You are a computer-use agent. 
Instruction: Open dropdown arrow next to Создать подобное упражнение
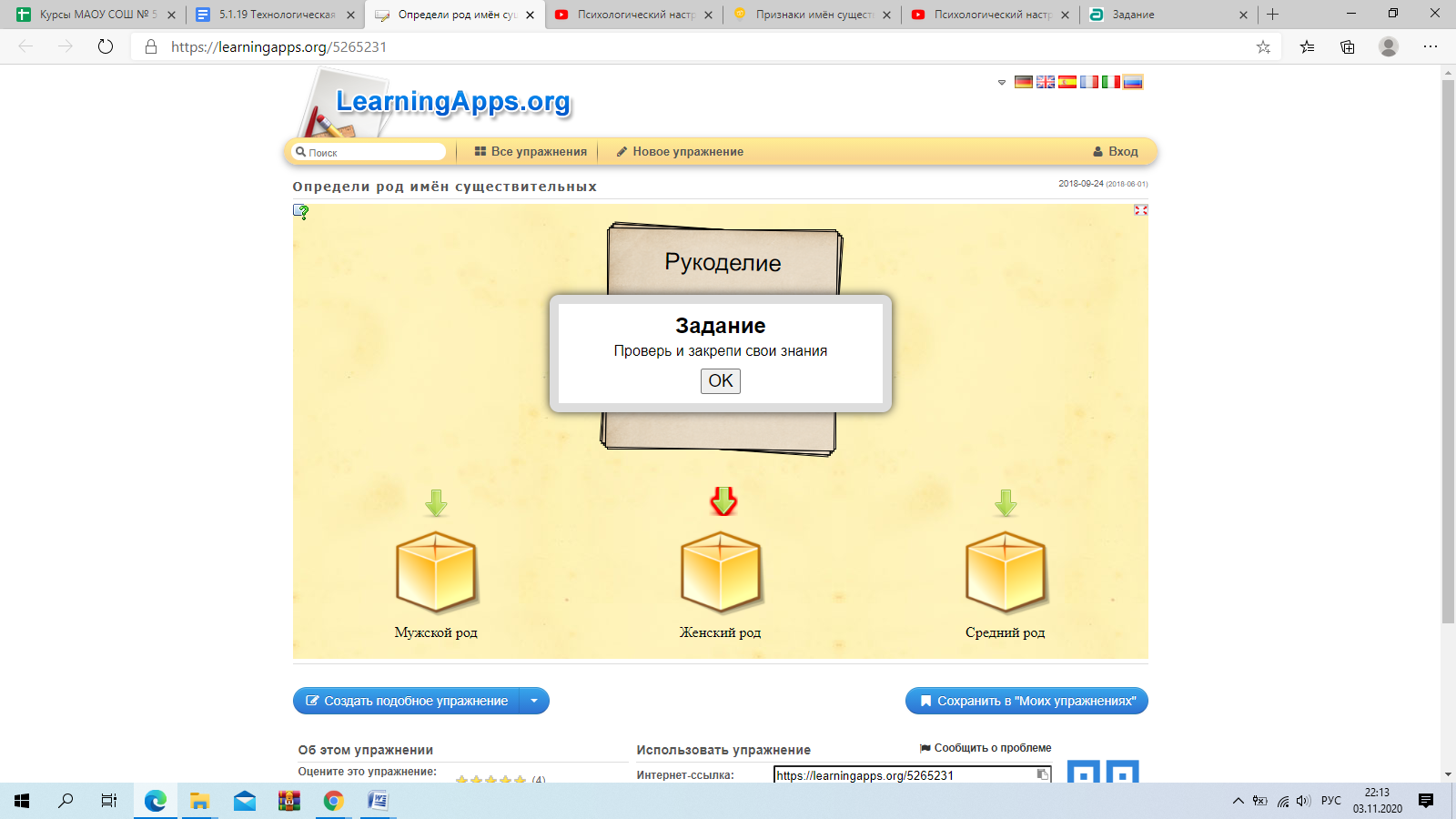point(534,701)
